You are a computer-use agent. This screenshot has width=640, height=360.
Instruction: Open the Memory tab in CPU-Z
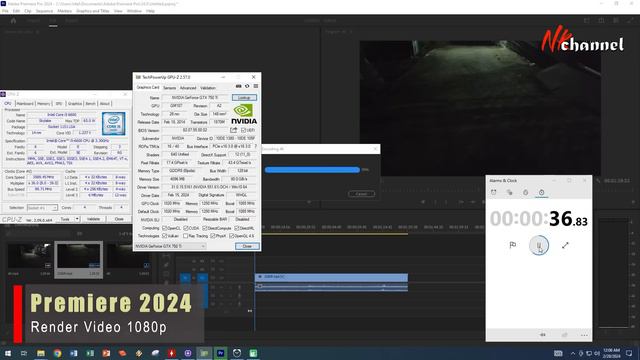pos(44,104)
